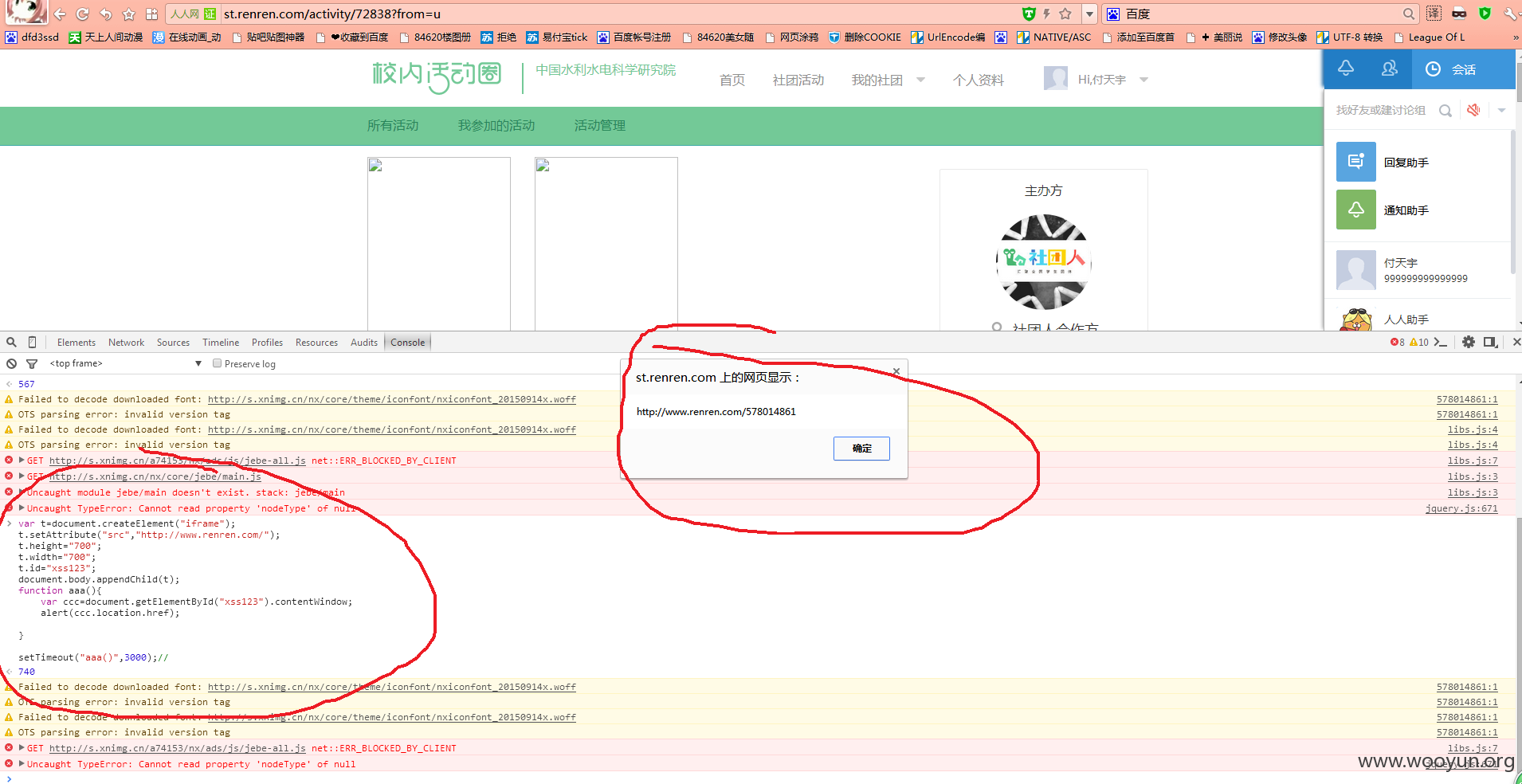Expand the Hi,付天宇 user dropdown arrow
This screenshot has height=784, width=1522.
point(1143,80)
